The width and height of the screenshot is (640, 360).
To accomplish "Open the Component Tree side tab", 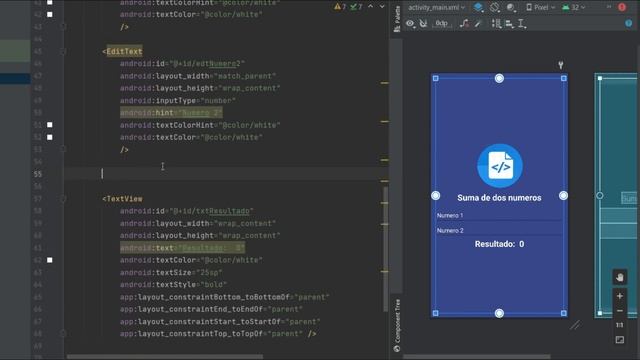I will (x=397, y=325).
